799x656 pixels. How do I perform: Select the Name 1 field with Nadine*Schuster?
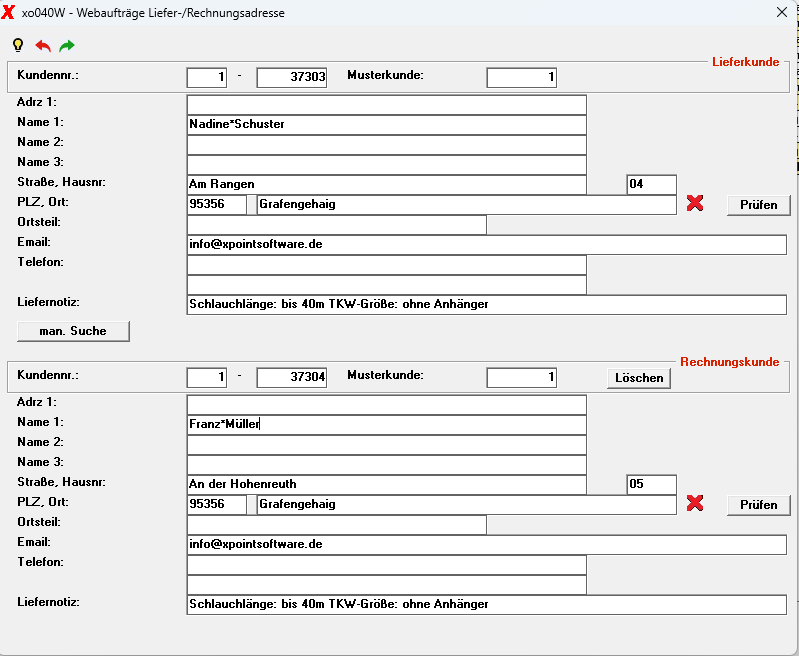click(x=387, y=124)
